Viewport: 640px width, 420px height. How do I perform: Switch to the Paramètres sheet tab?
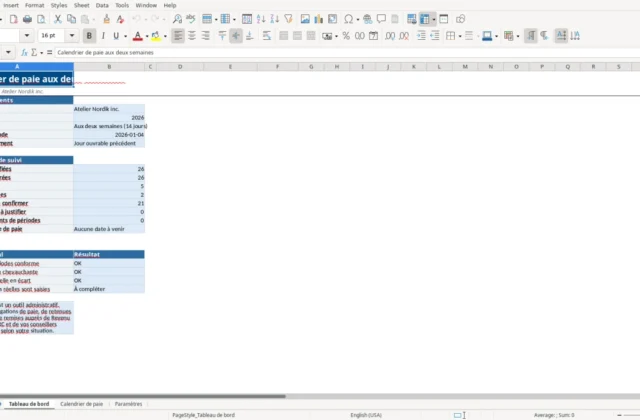[129, 404]
